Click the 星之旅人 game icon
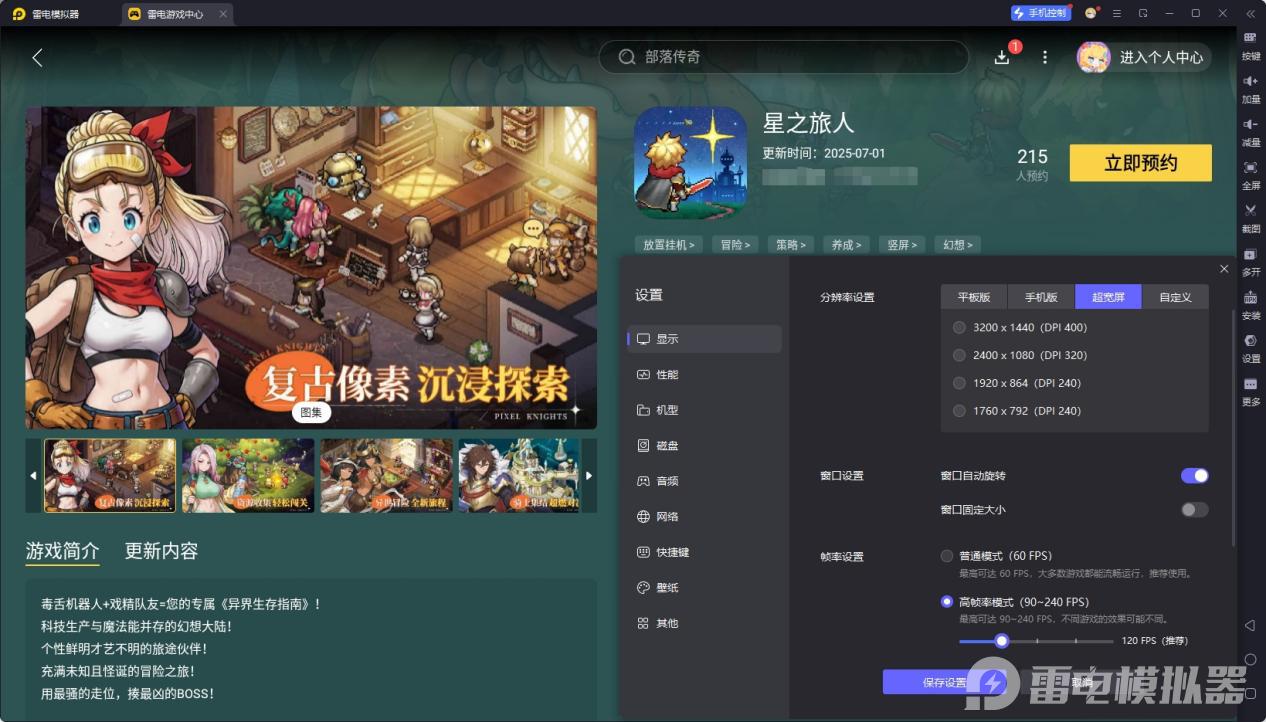This screenshot has height=722, width=1266. pyautogui.click(x=691, y=163)
